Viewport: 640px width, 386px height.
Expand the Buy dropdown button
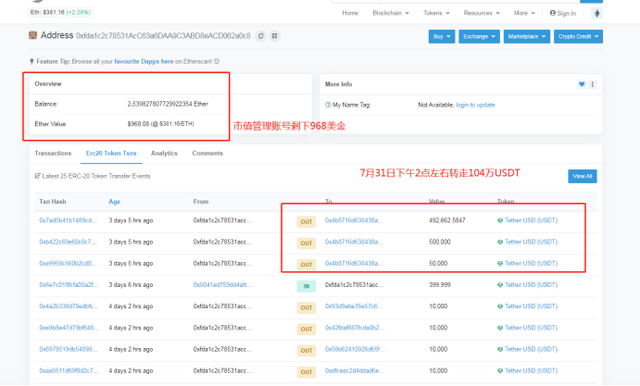[x=442, y=36]
